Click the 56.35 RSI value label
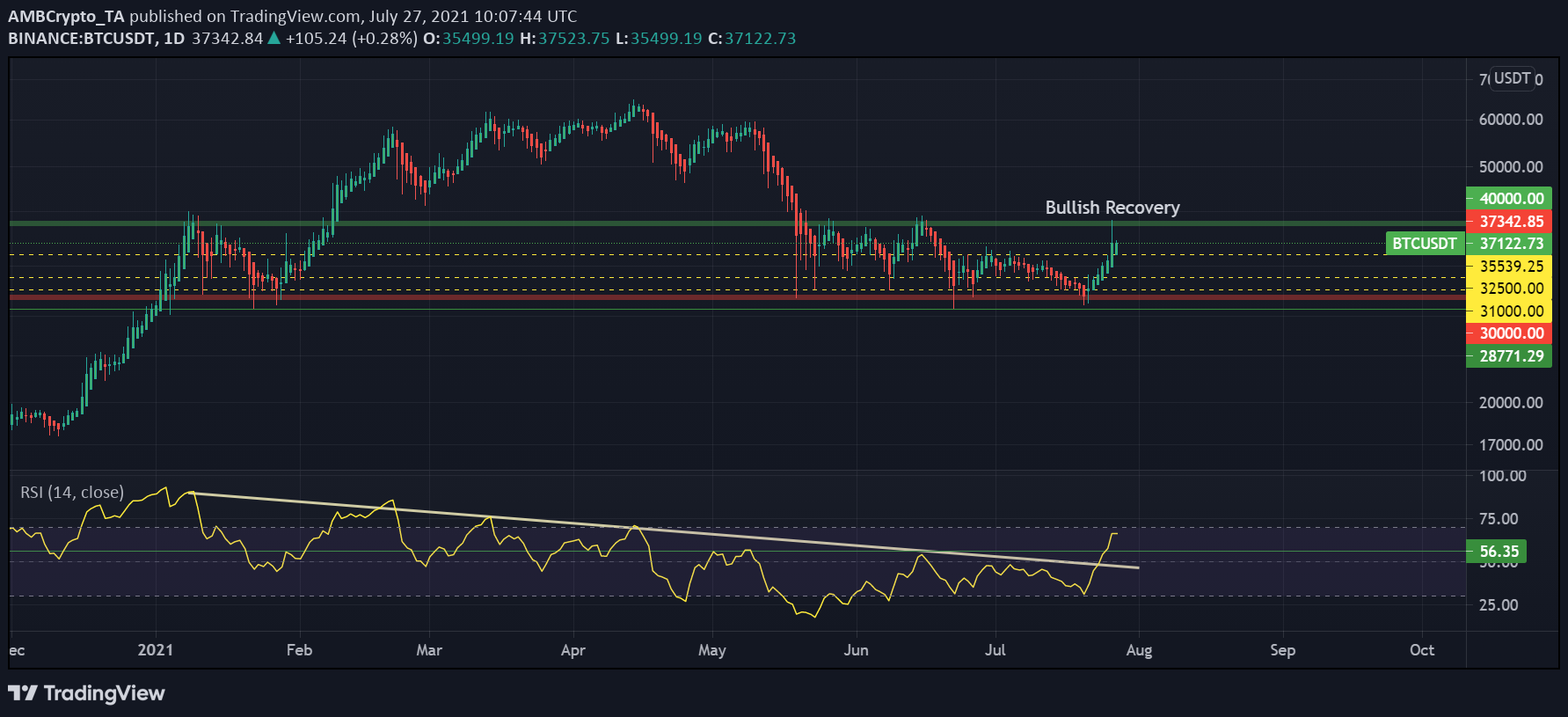 point(1497,552)
